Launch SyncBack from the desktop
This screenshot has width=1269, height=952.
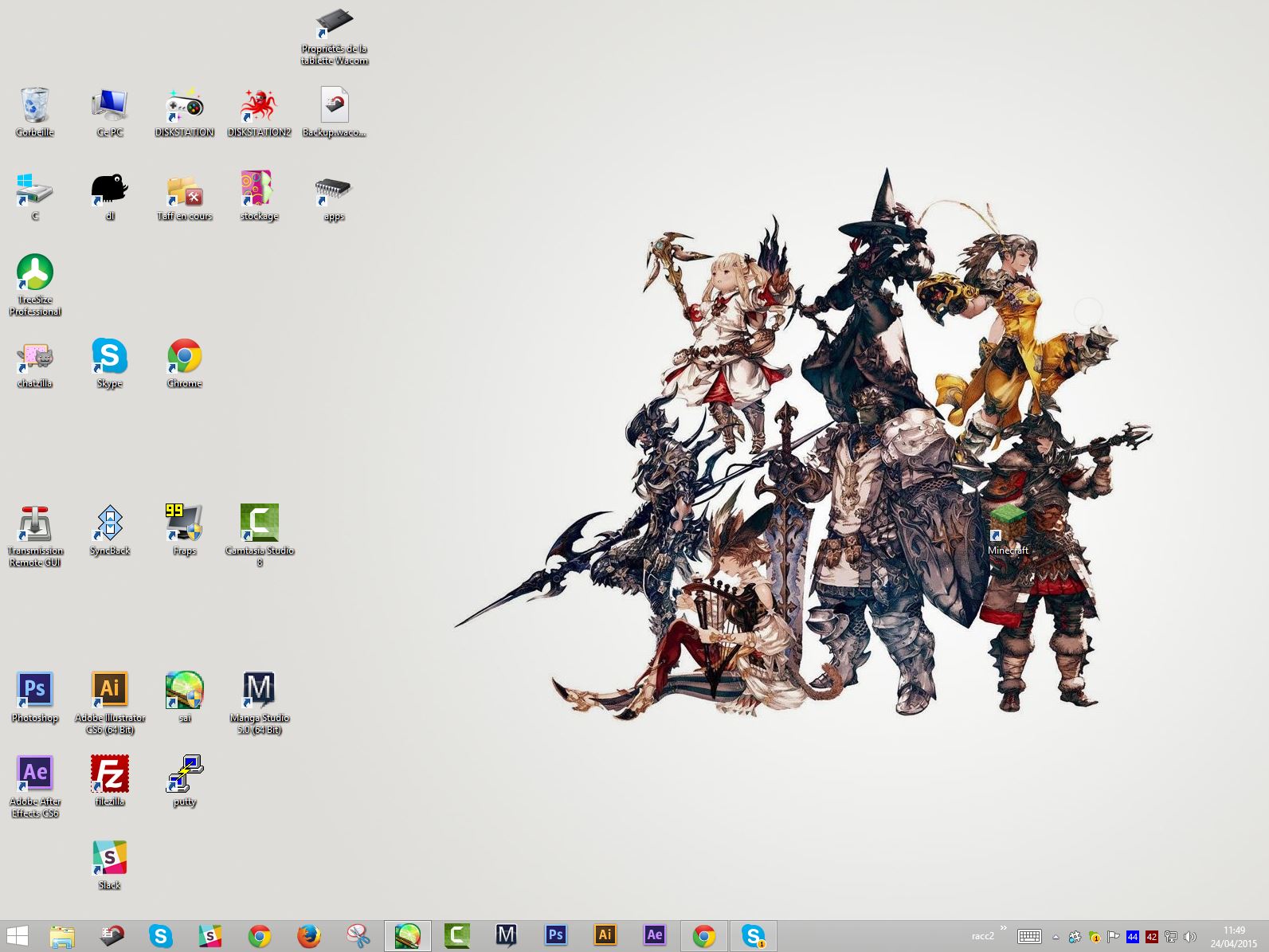tap(109, 531)
